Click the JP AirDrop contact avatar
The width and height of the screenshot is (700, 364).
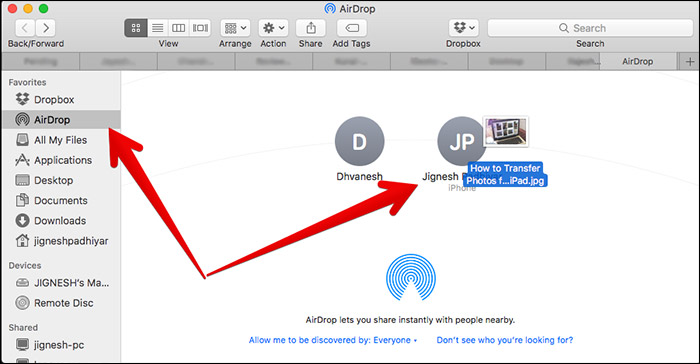[462, 141]
